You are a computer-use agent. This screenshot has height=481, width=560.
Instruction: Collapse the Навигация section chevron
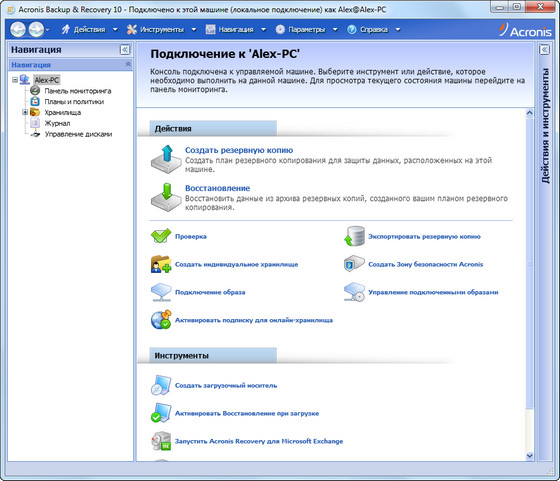128,64
